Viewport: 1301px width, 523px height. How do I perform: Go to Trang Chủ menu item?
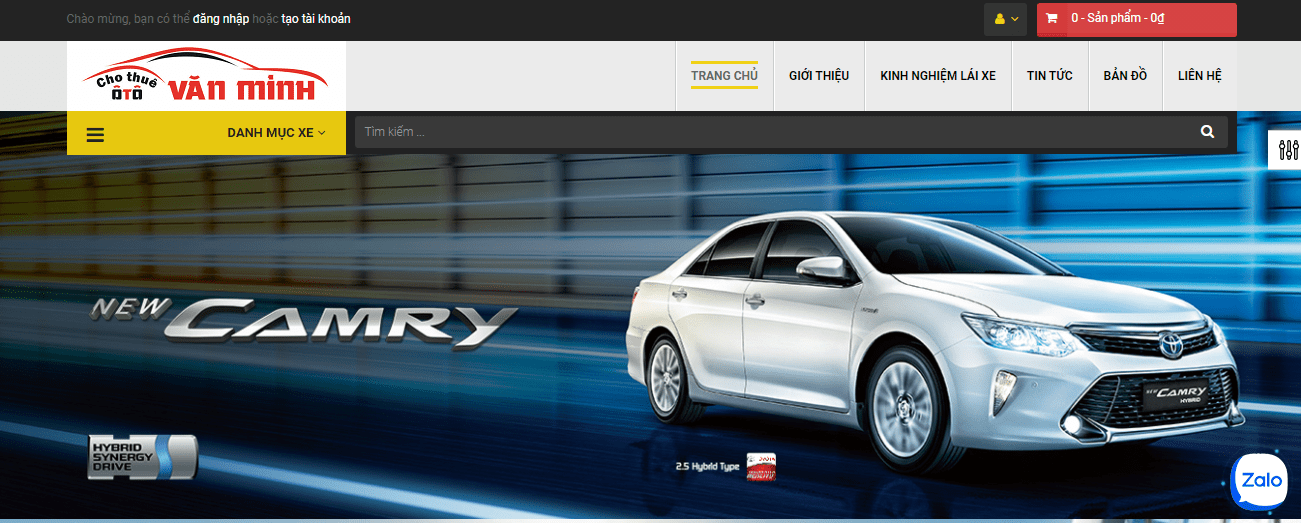pos(724,76)
